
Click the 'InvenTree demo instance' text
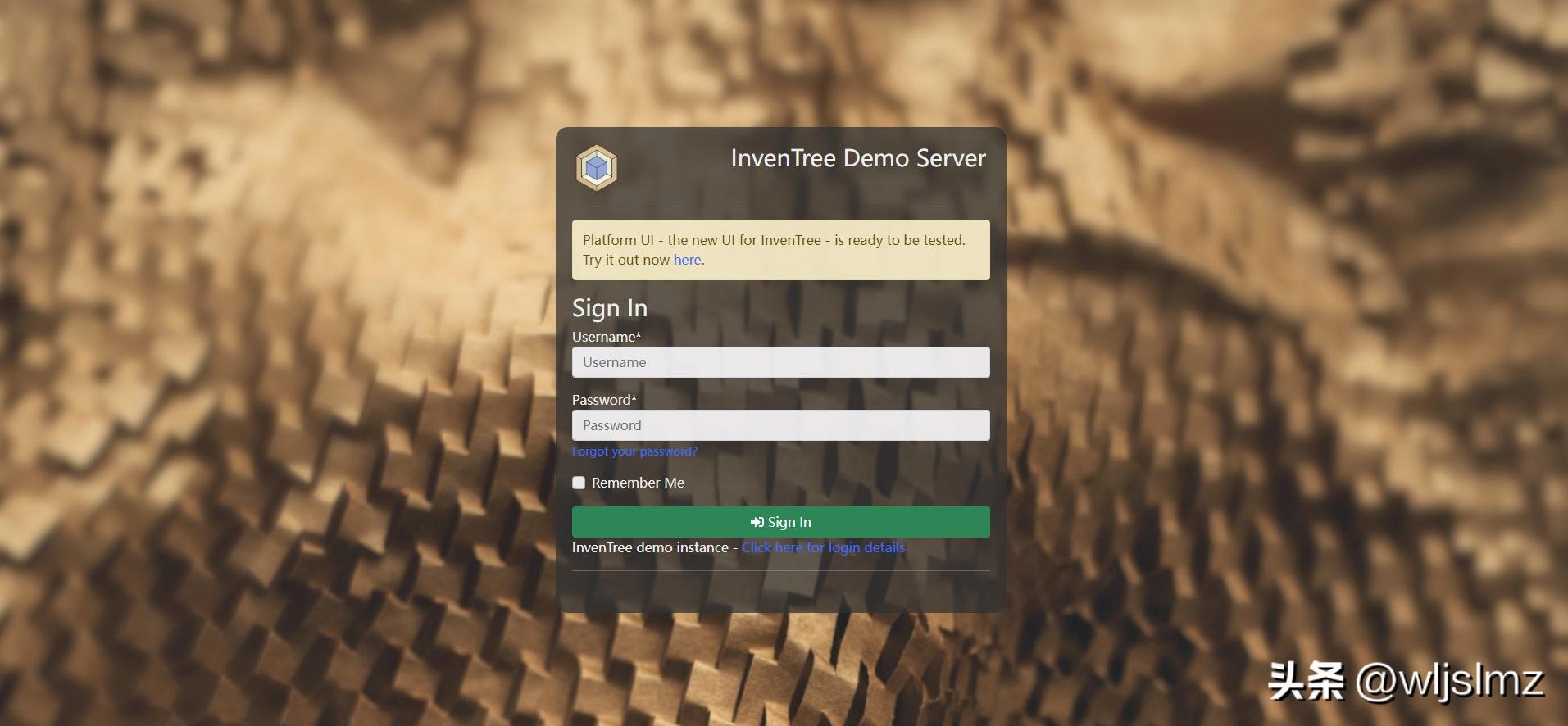point(650,547)
